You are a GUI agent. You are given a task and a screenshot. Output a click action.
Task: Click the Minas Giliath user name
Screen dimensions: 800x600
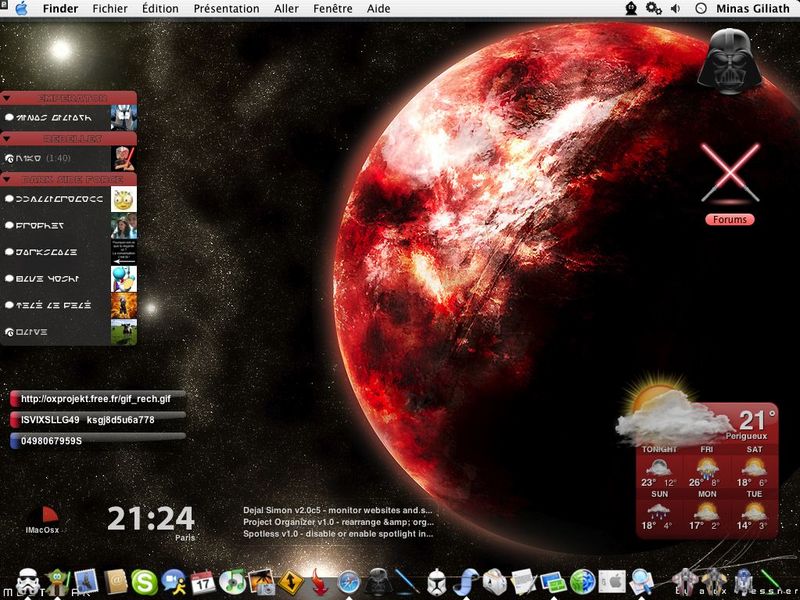[753, 9]
